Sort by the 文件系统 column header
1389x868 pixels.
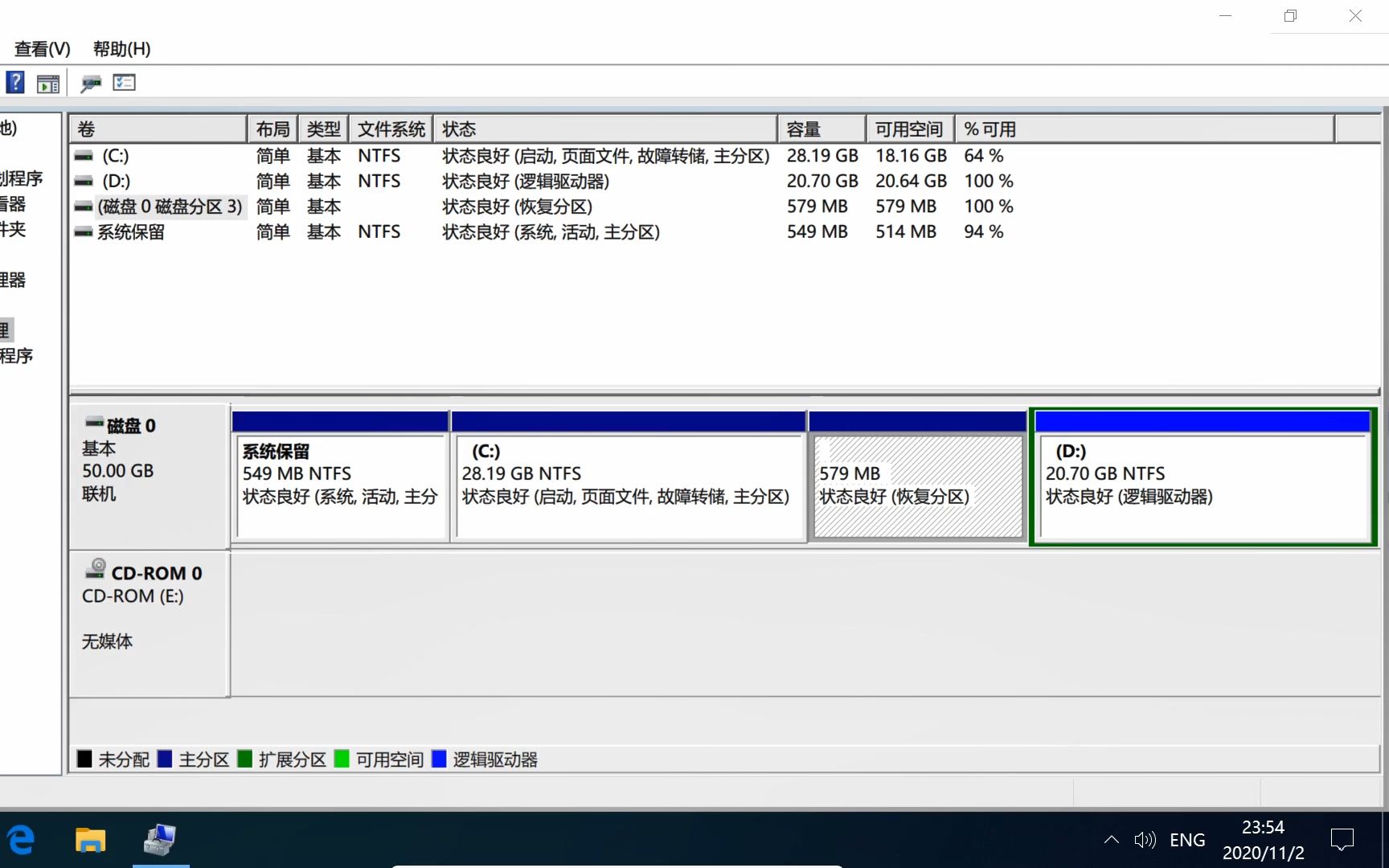391,129
